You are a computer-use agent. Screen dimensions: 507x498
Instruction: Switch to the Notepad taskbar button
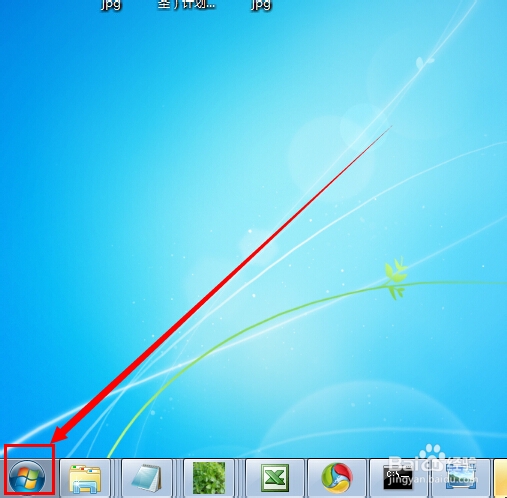coord(147,479)
